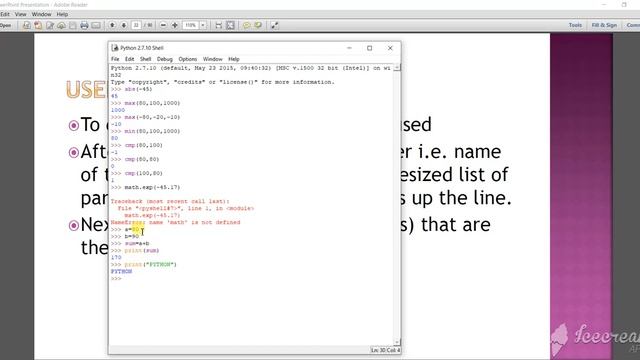Click the fit one full page icon
The height and width of the screenshot is (360, 640).
(x=230, y=25)
